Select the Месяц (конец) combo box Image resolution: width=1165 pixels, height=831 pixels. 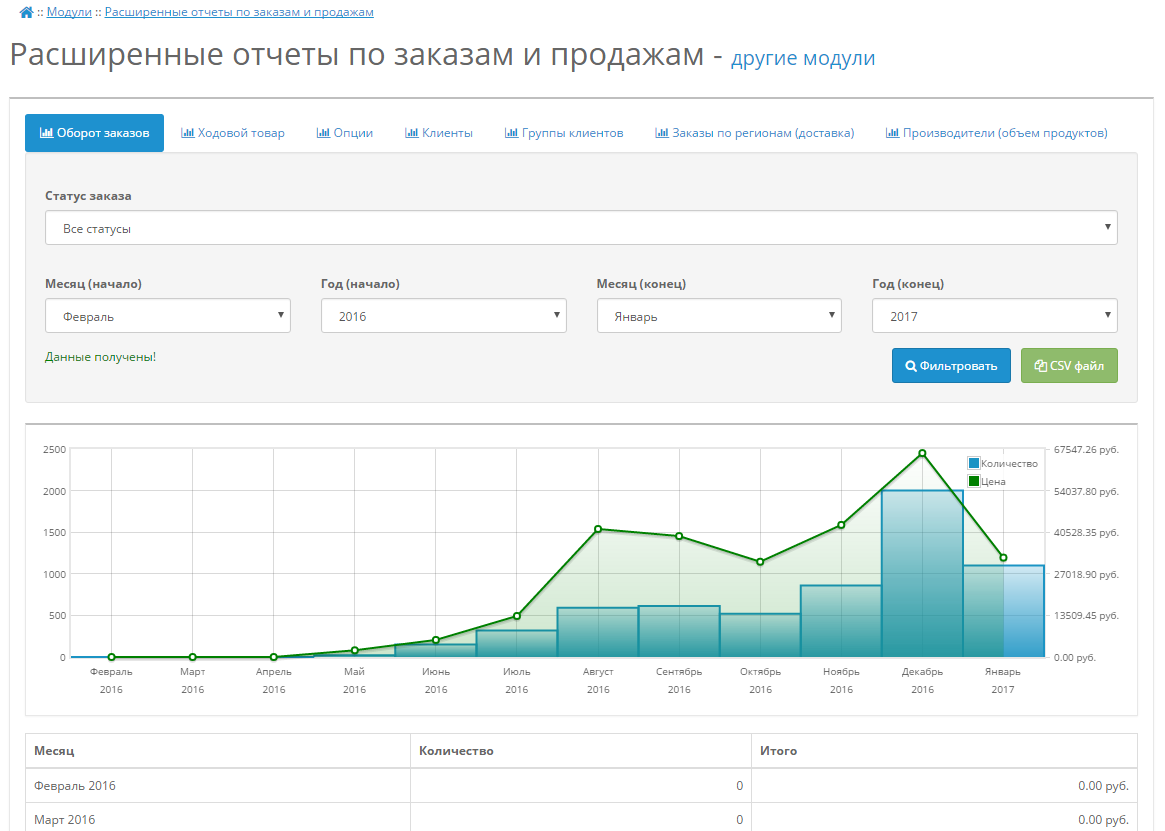[x=718, y=316]
